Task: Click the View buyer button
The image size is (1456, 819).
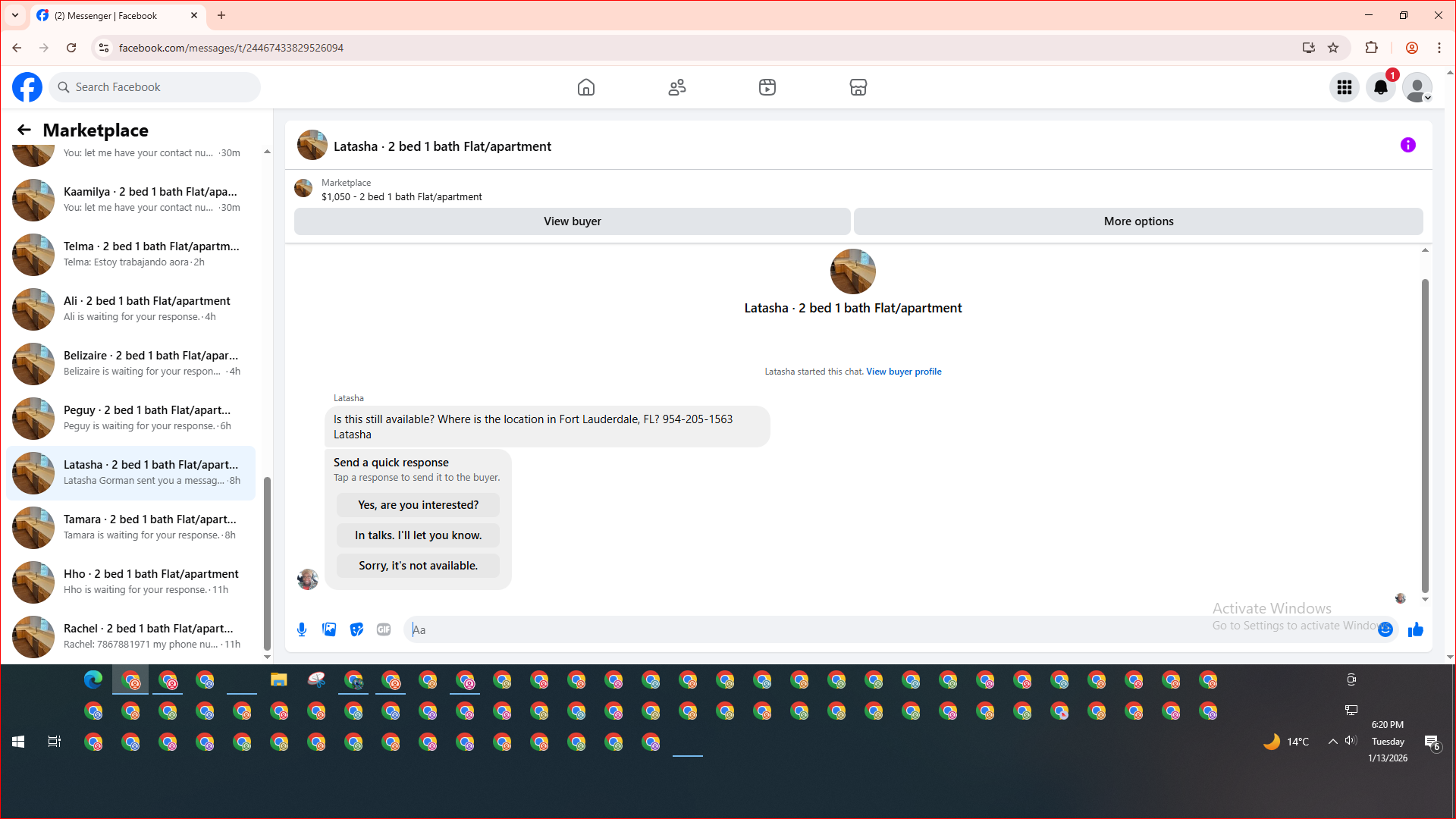Action: (572, 221)
